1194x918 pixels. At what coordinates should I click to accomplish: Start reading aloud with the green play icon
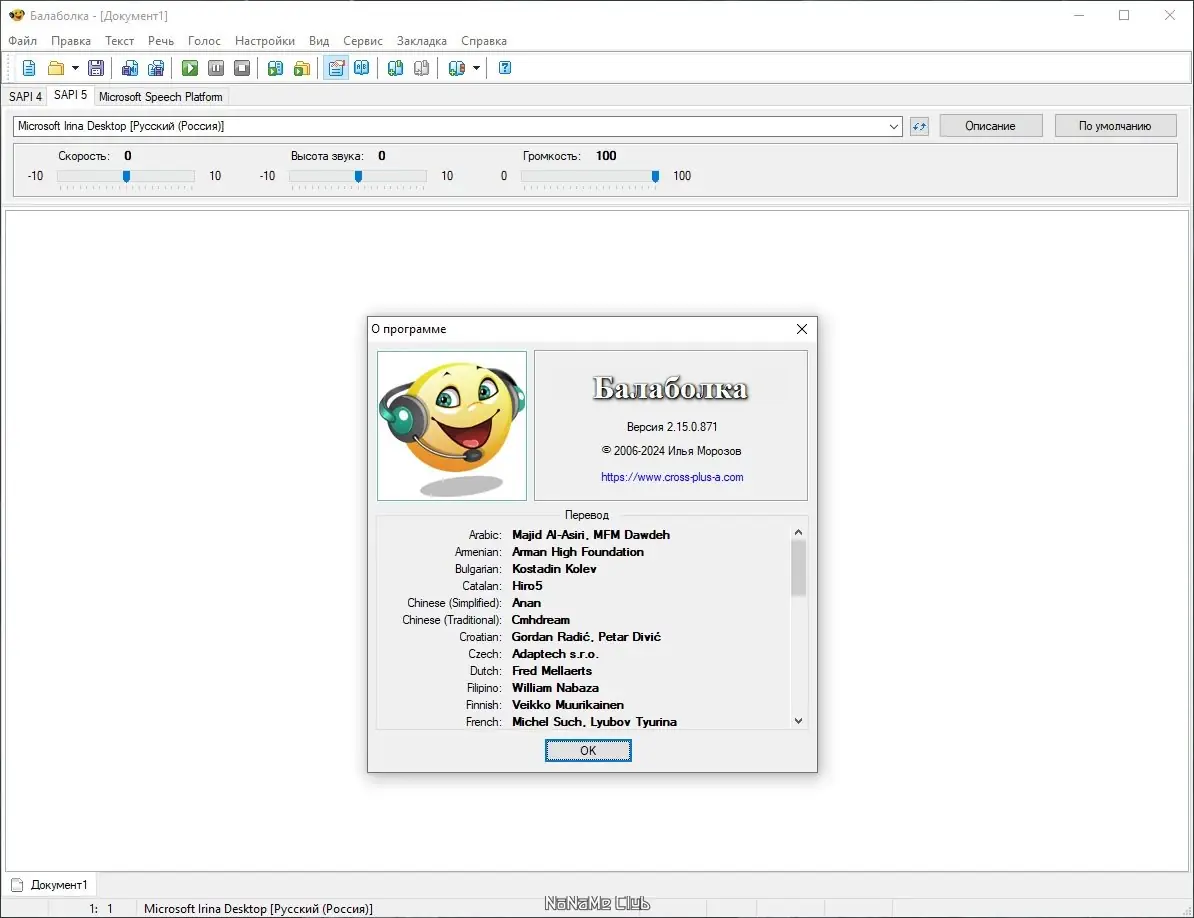coord(190,69)
